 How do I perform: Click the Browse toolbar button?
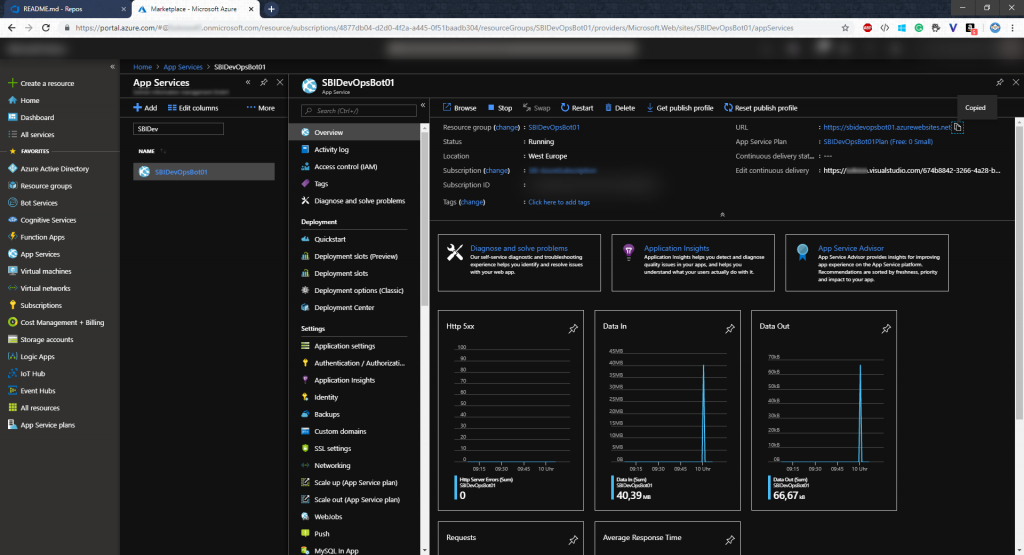(x=460, y=108)
